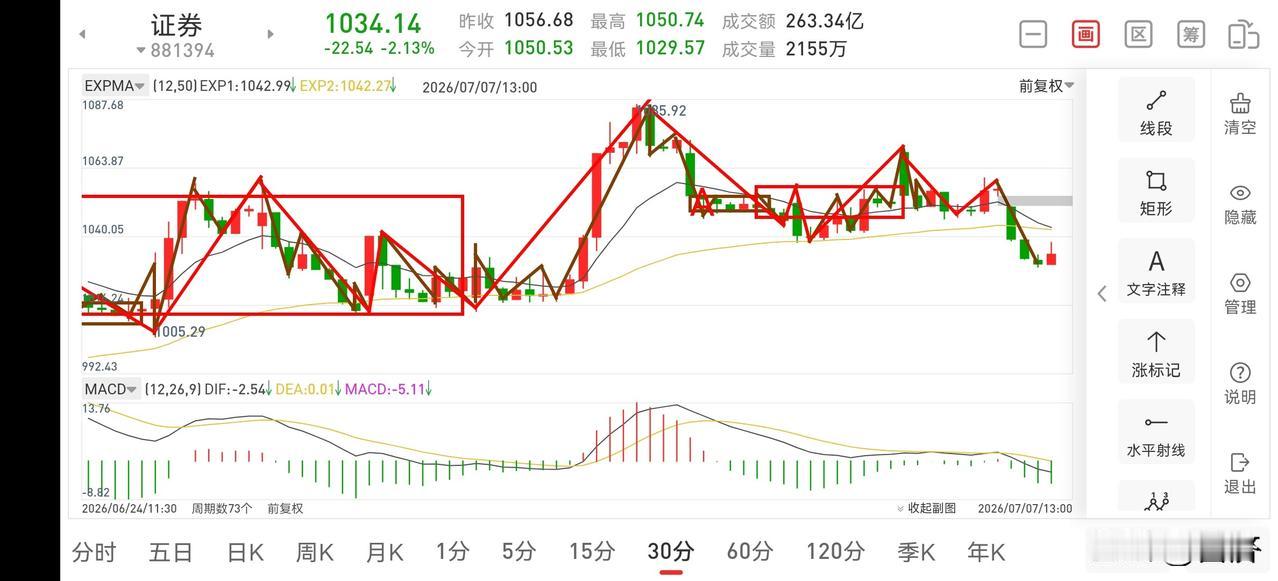Switch to the 120分 period tab
This screenshot has width=1278, height=581.
(x=835, y=551)
